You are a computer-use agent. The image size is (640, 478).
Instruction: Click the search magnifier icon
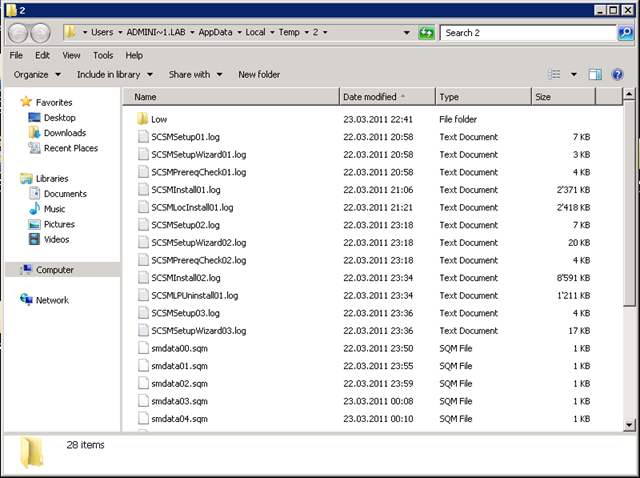pyautogui.click(x=625, y=33)
